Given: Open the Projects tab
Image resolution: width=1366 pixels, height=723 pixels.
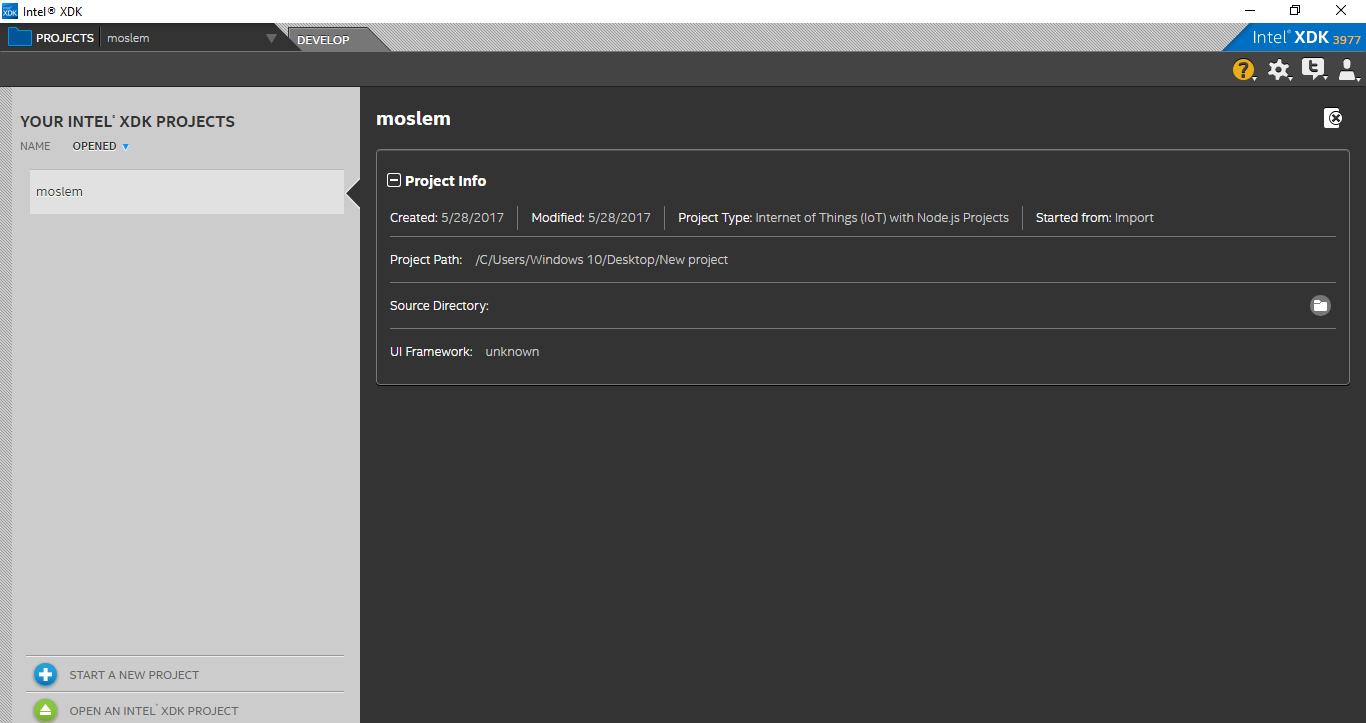Looking at the screenshot, I should click(x=65, y=38).
